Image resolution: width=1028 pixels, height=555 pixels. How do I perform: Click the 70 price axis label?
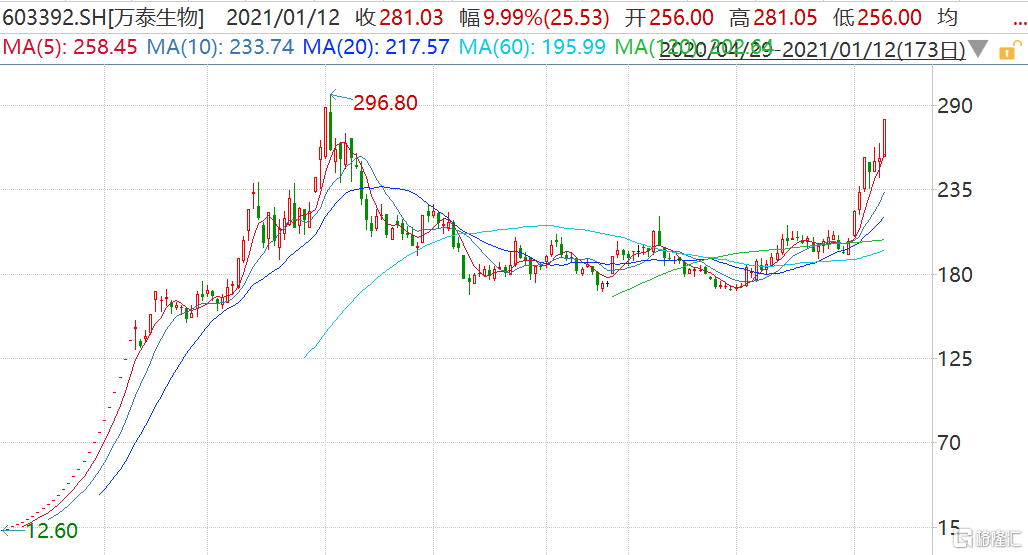(x=949, y=443)
